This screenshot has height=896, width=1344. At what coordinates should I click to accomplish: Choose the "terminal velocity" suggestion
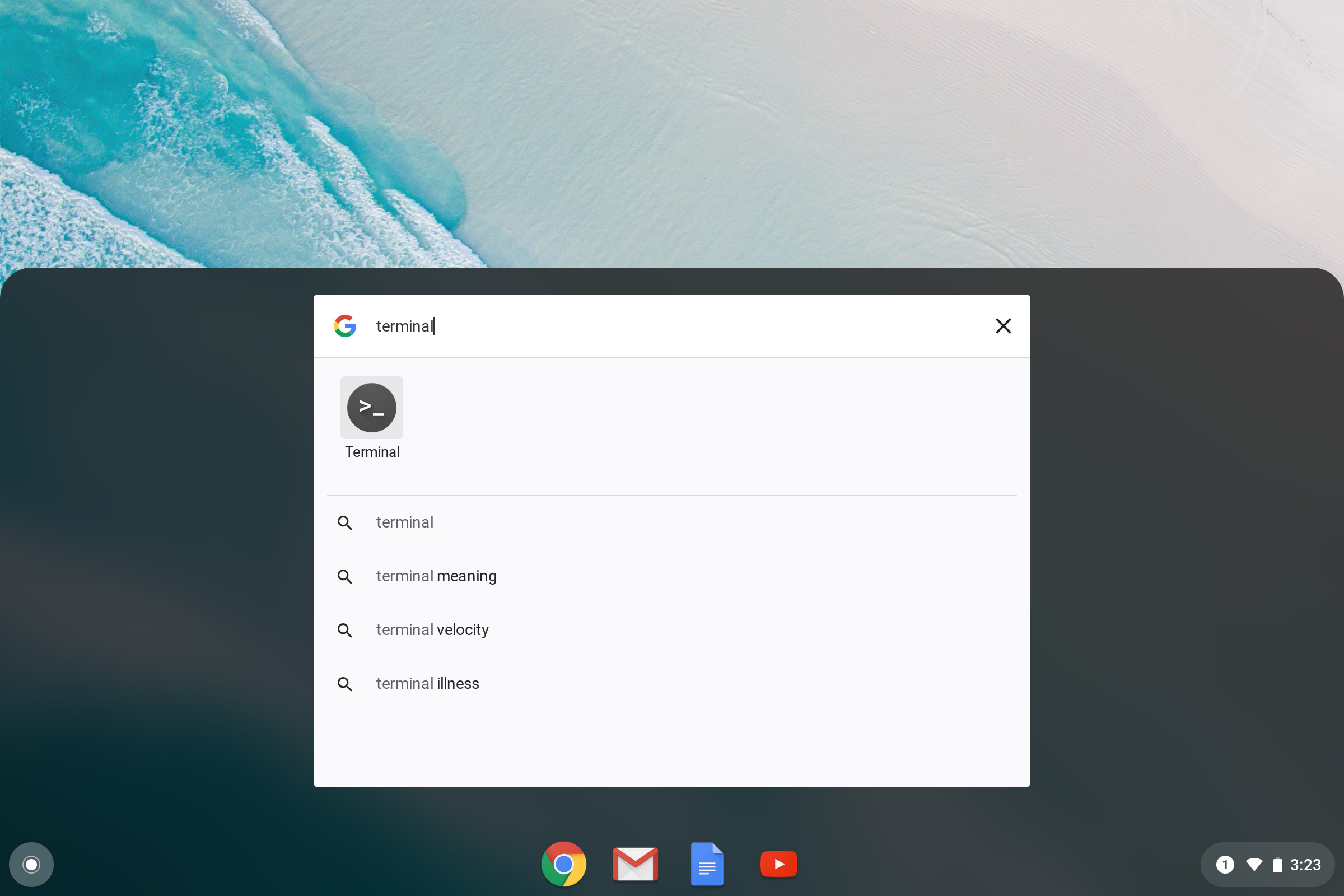click(x=432, y=629)
